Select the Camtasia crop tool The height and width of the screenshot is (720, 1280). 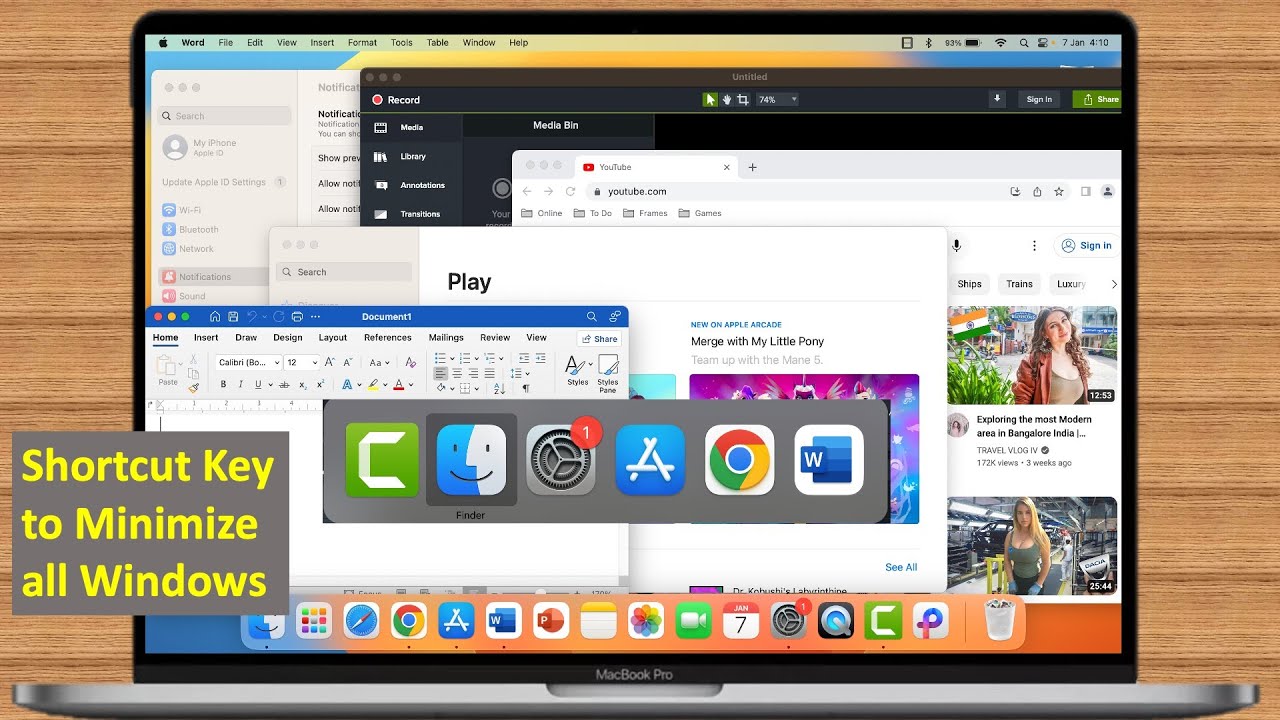[742, 100]
